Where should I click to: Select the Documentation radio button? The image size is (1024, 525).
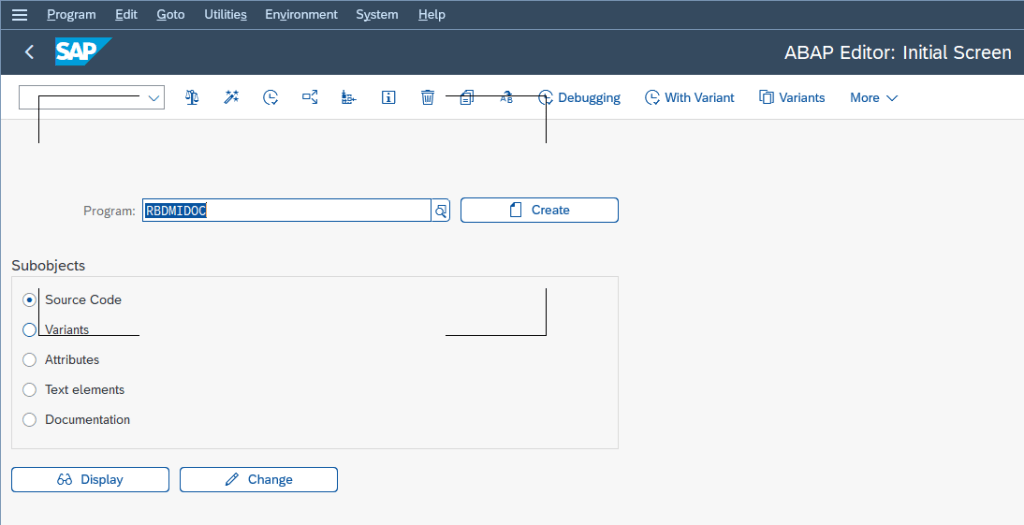pyautogui.click(x=29, y=420)
